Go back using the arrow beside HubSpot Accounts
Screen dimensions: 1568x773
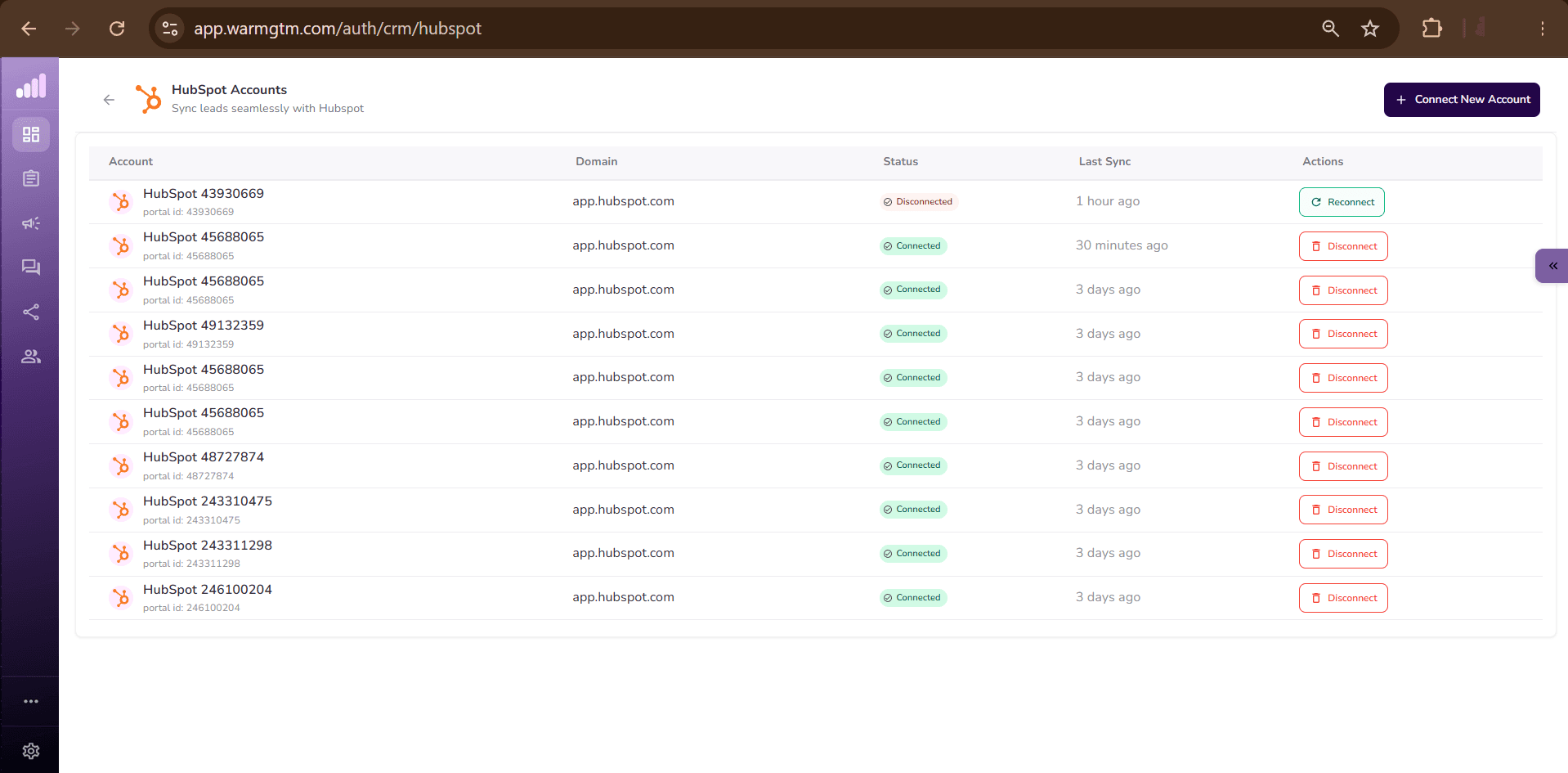[109, 100]
